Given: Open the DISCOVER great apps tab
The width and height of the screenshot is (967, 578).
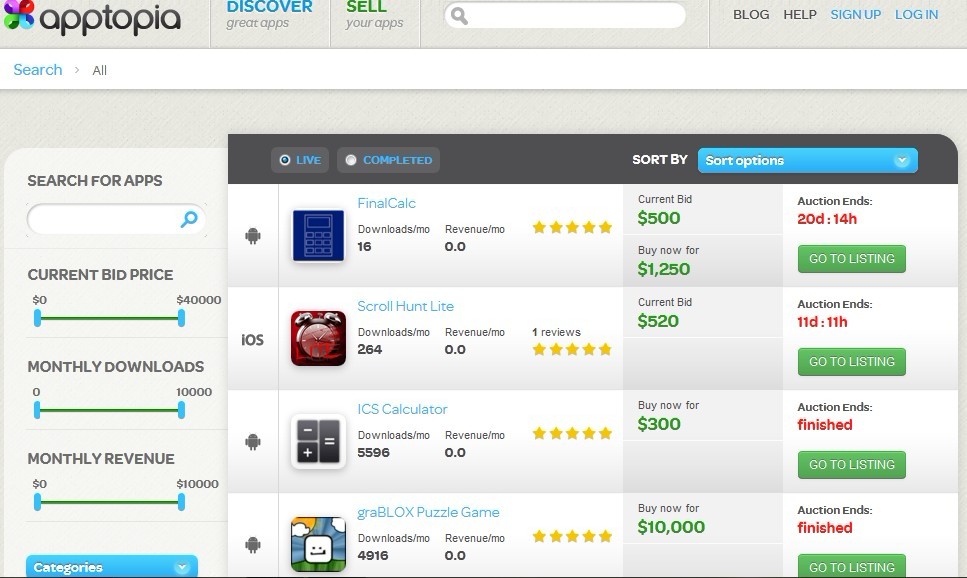Looking at the screenshot, I should 270,15.
